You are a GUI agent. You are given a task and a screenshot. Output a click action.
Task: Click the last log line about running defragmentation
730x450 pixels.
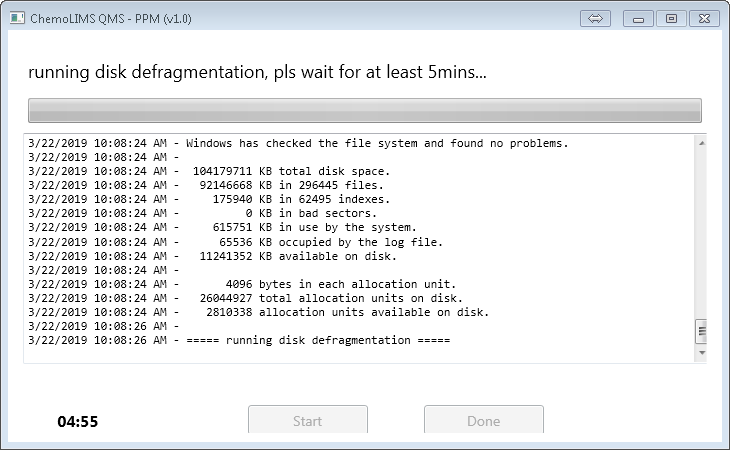(240, 340)
